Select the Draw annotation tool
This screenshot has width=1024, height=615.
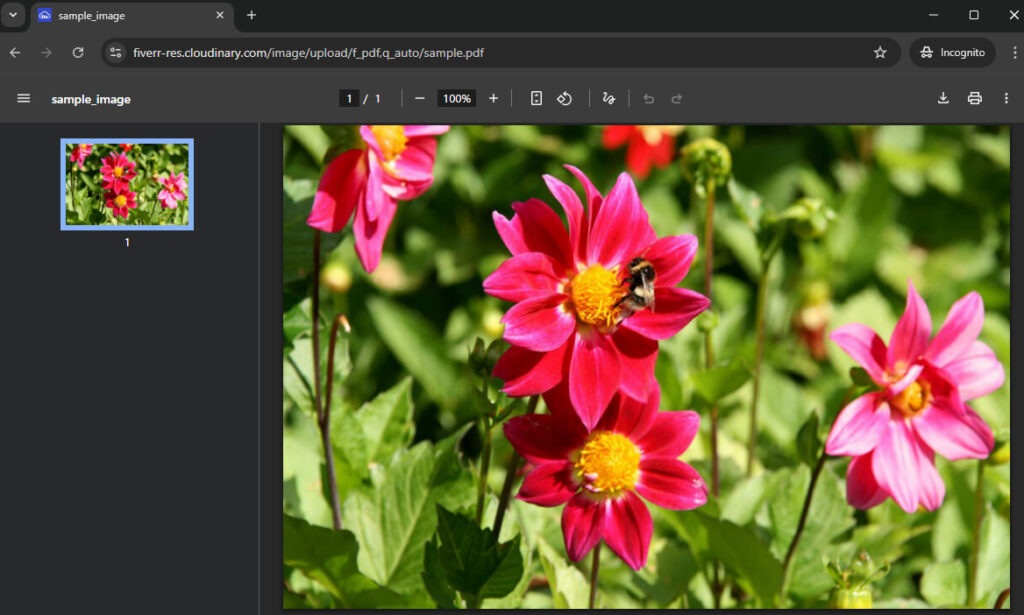click(608, 98)
